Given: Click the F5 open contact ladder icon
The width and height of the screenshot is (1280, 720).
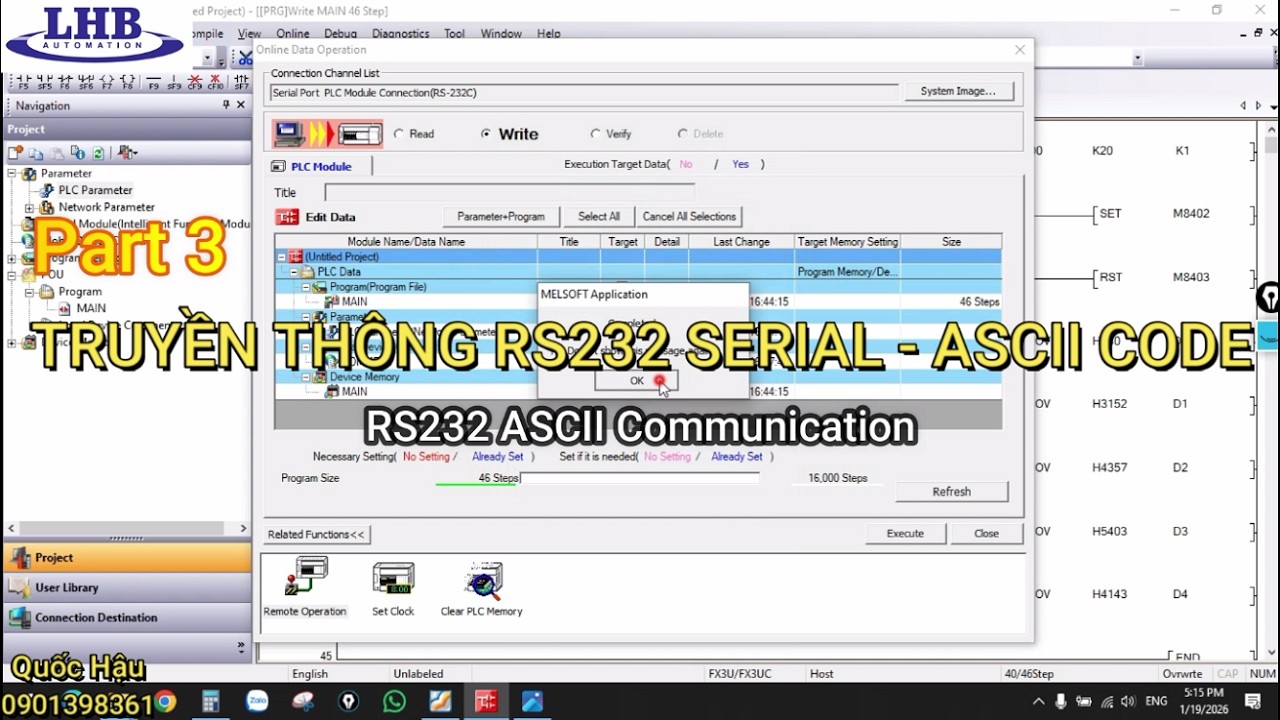Looking at the screenshot, I should click(x=23, y=81).
